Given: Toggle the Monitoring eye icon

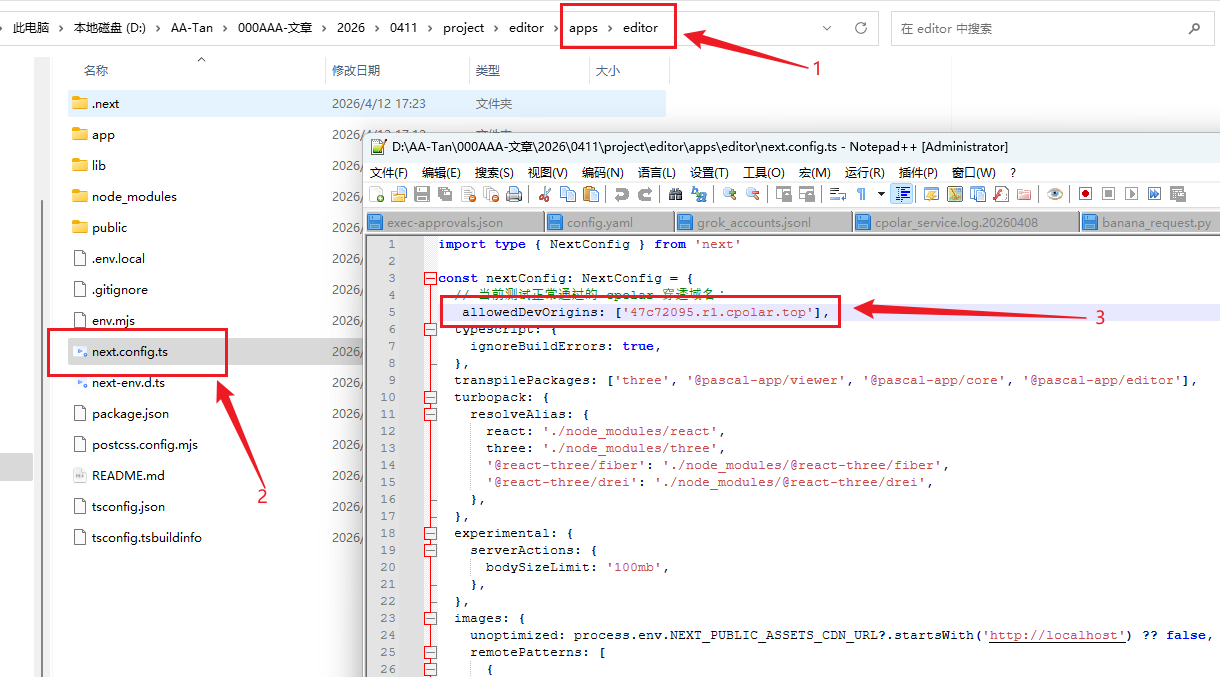Looking at the screenshot, I should pyautogui.click(x=1055, y=194).
